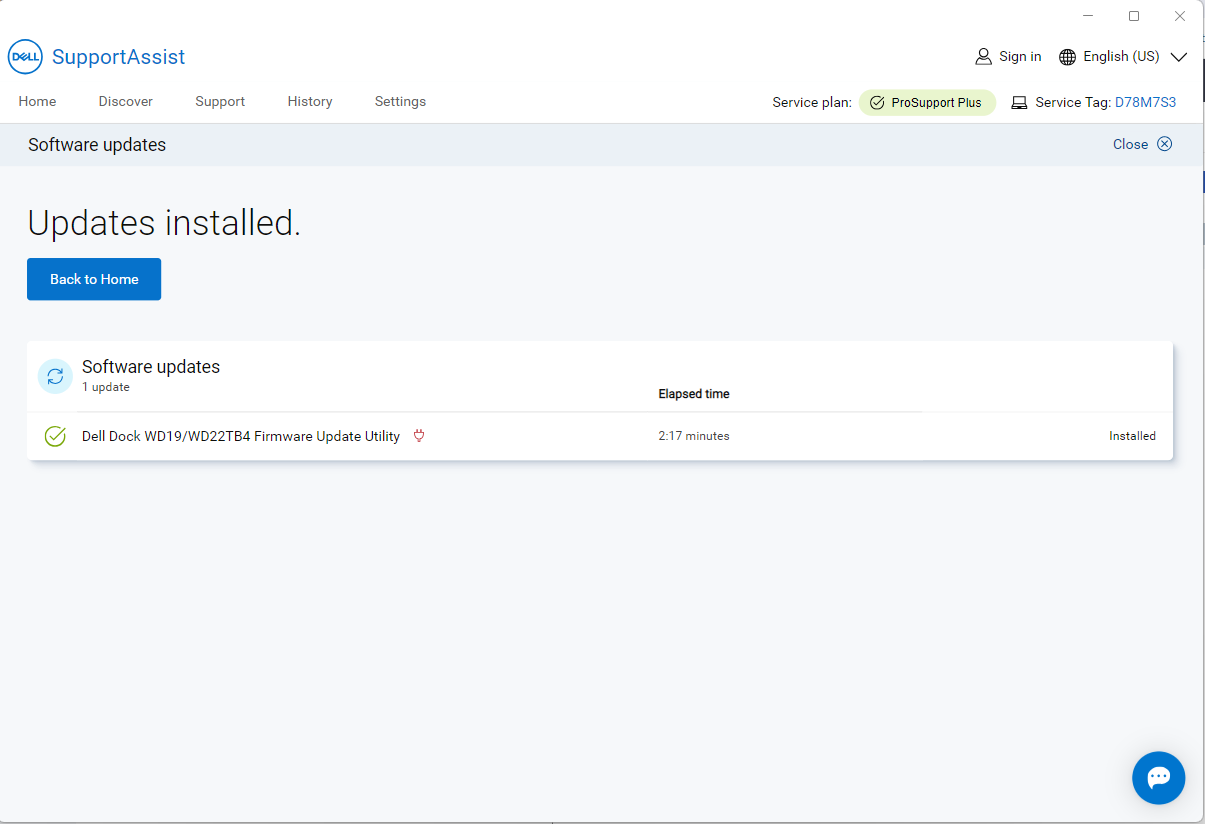This screenshot has width=1205, height=824.
Task: Open the History tab
Action: [x=310, y=101]
